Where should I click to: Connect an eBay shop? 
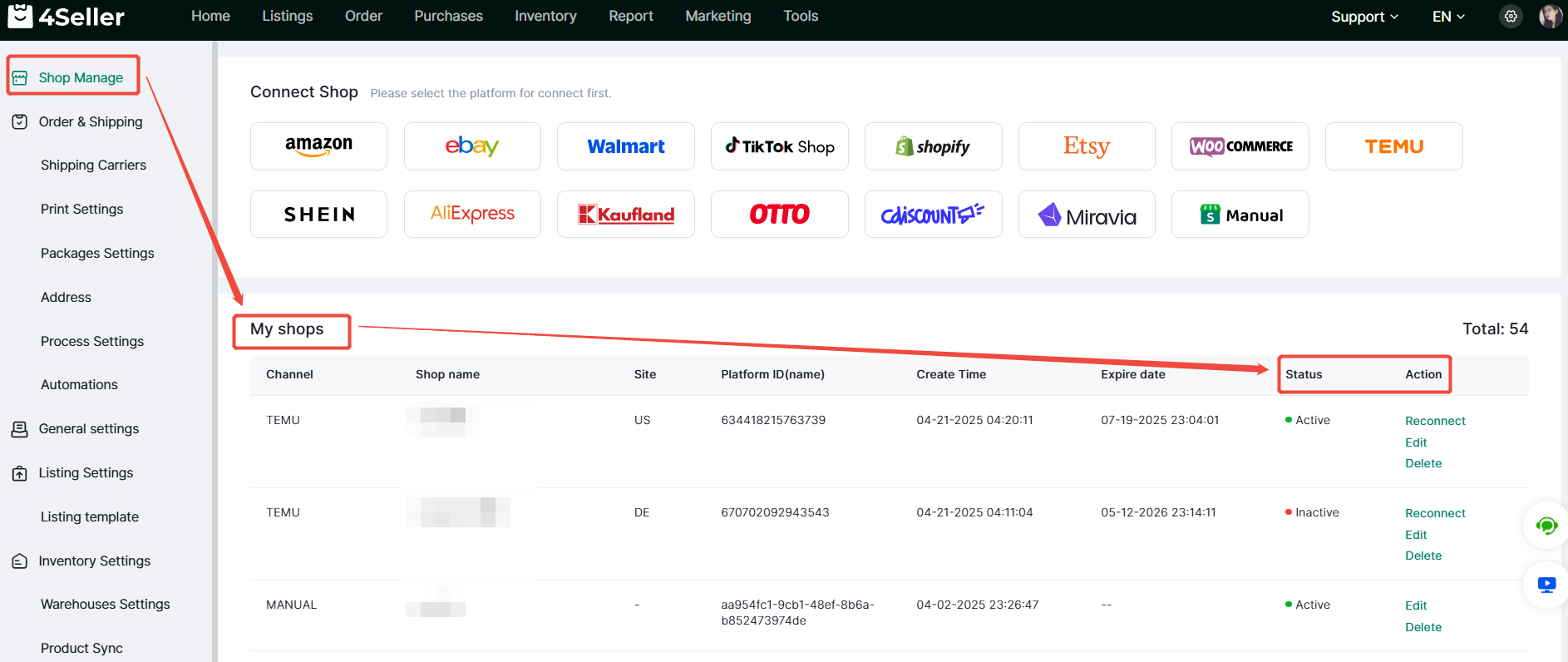(472, 146)
